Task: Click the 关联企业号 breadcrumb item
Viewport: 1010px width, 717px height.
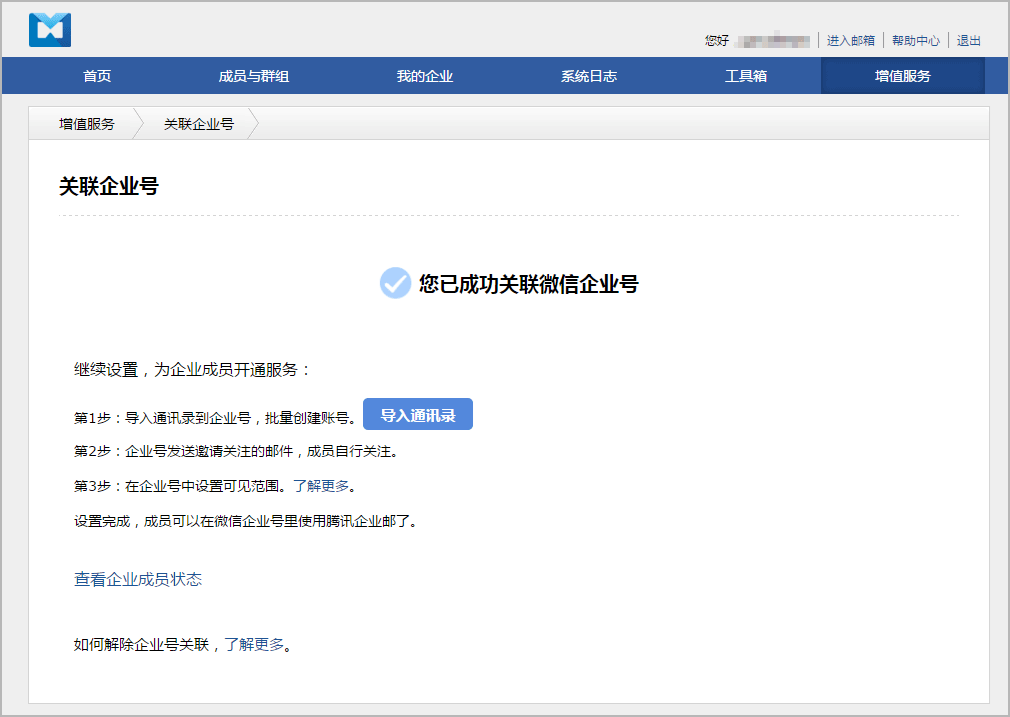Action: 199,124
